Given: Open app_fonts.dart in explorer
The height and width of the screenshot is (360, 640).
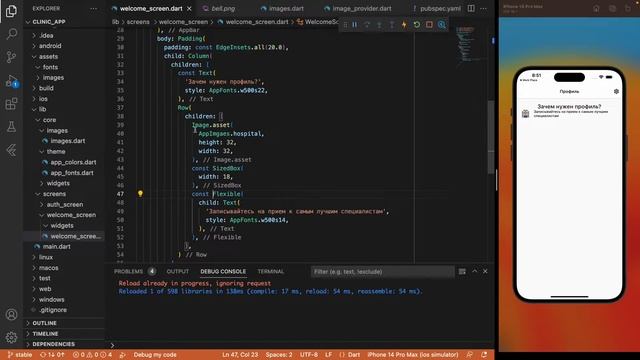Looking at the screenshot, I should point(72,173).
